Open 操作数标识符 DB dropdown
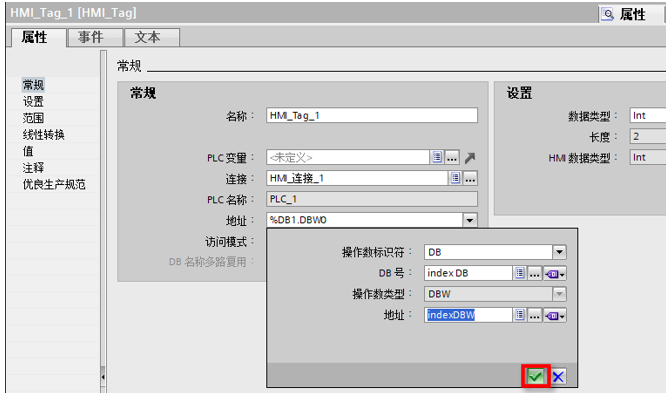This screenshot has width=666, height=393. pyautogui.click(x=559, y=252)
